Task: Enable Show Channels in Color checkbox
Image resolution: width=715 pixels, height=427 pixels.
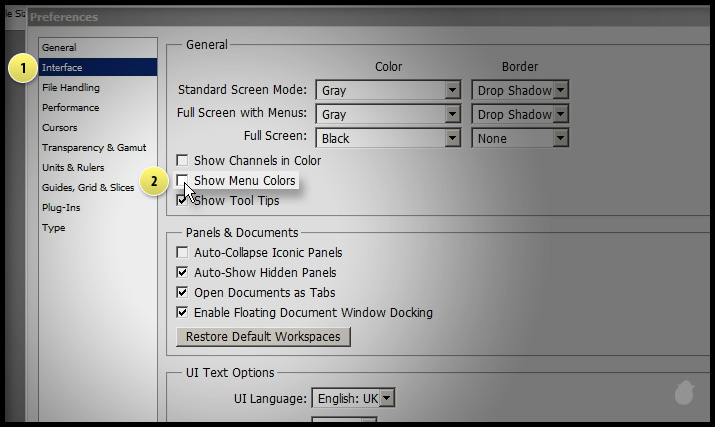Action: 182,161
